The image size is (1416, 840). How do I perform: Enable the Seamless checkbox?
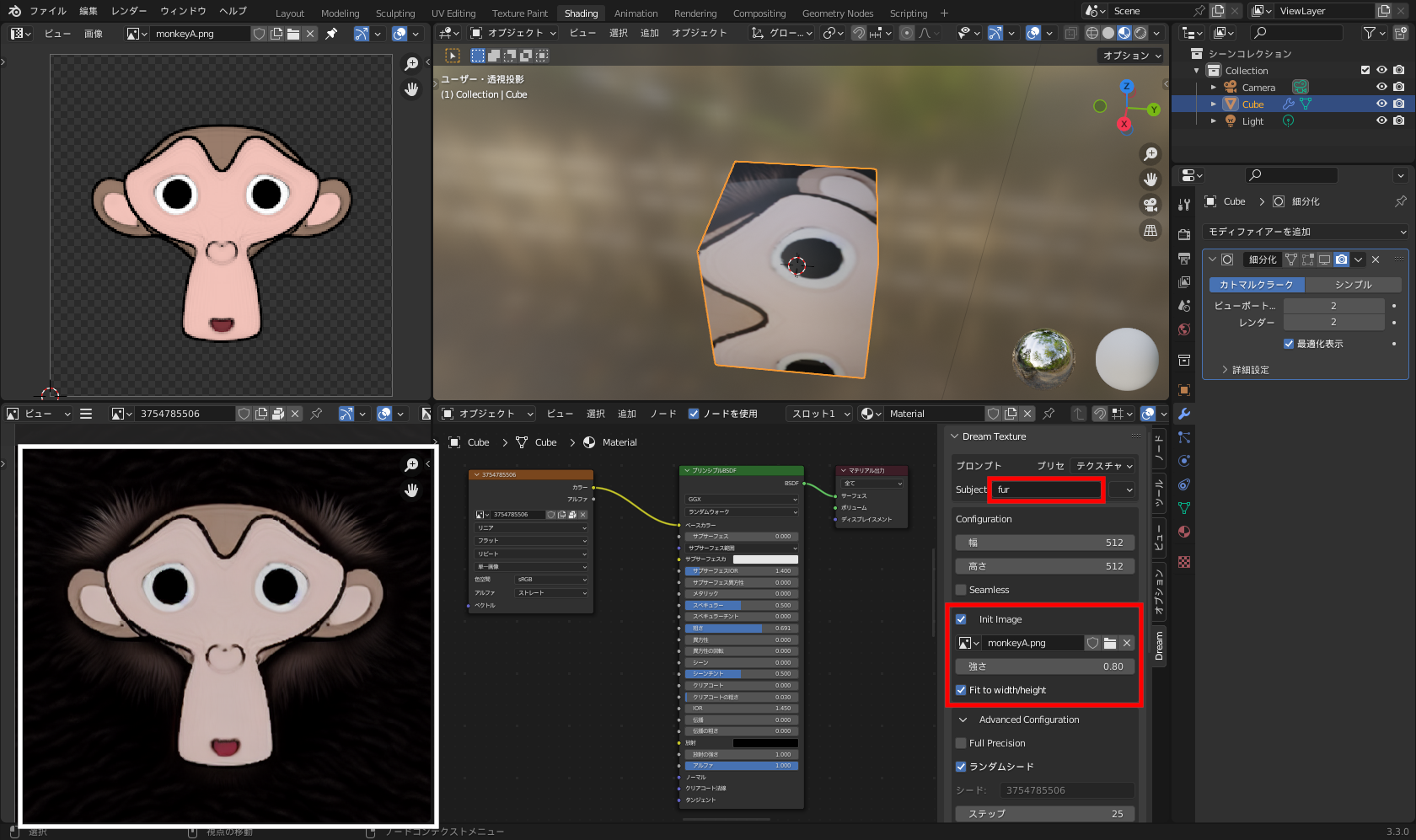pyautogui.click(x=961, y=590)
